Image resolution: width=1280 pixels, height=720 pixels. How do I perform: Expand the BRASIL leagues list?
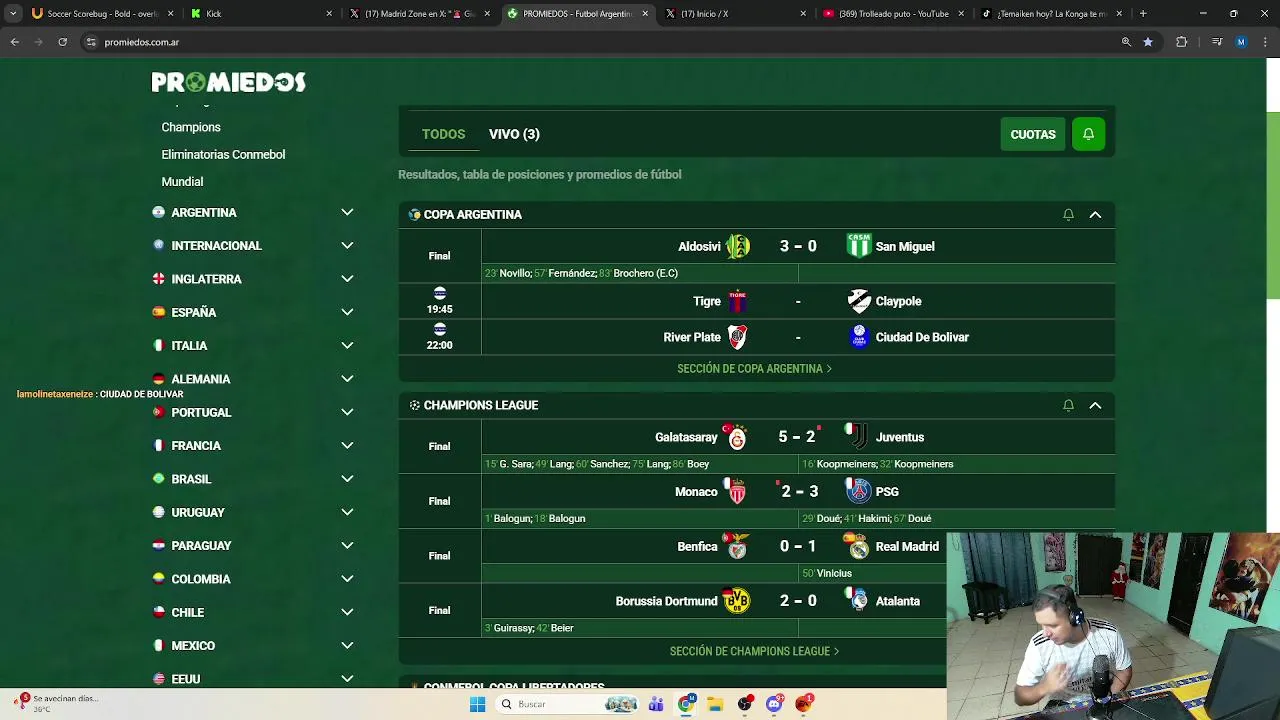pos(347,479)
